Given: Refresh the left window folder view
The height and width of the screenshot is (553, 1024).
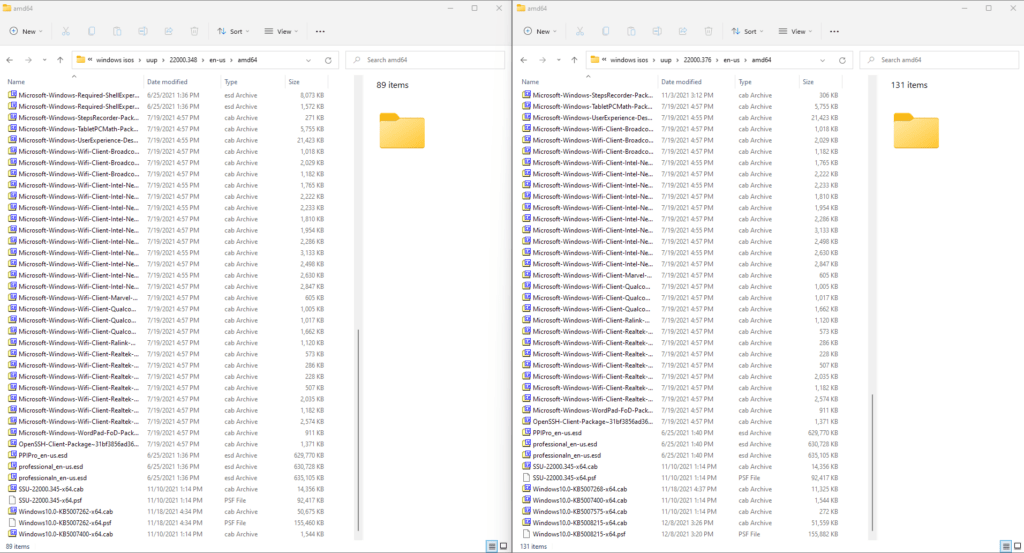Looking at the screenshot, I should click(328, 60).
